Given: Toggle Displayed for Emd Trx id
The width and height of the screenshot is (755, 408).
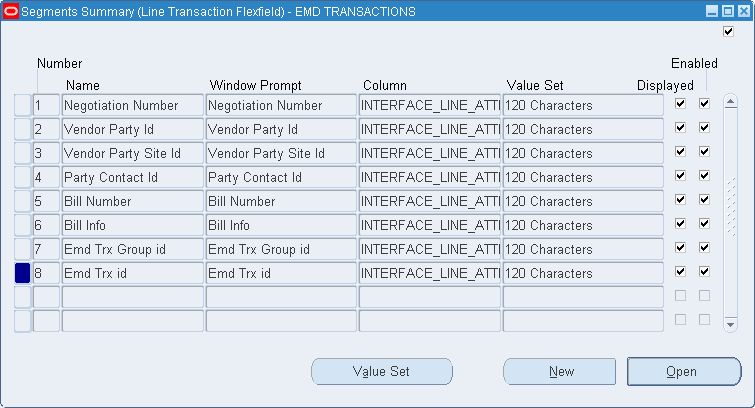Looking at the screenshot, I should (680, 272).
